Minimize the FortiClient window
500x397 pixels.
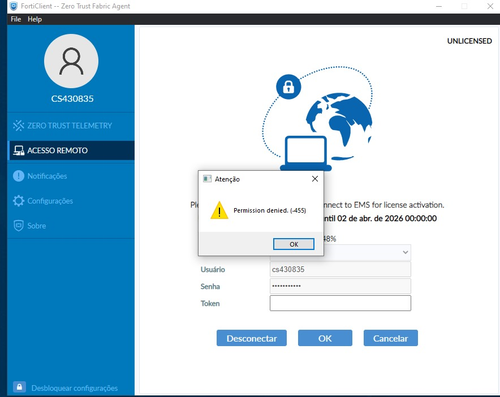point(439,6)
